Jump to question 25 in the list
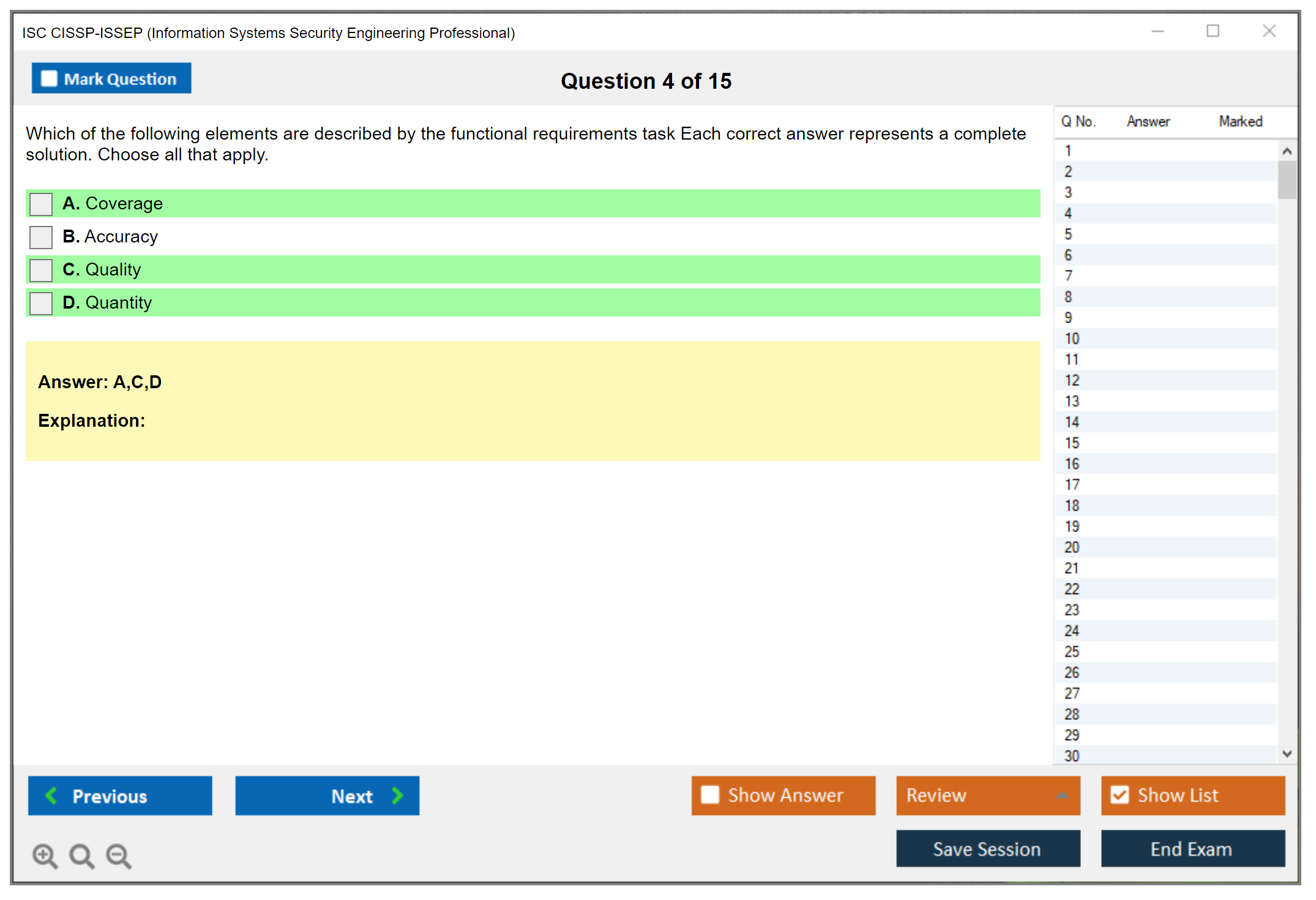1316x900 pixels. [x=1072, y=651]
